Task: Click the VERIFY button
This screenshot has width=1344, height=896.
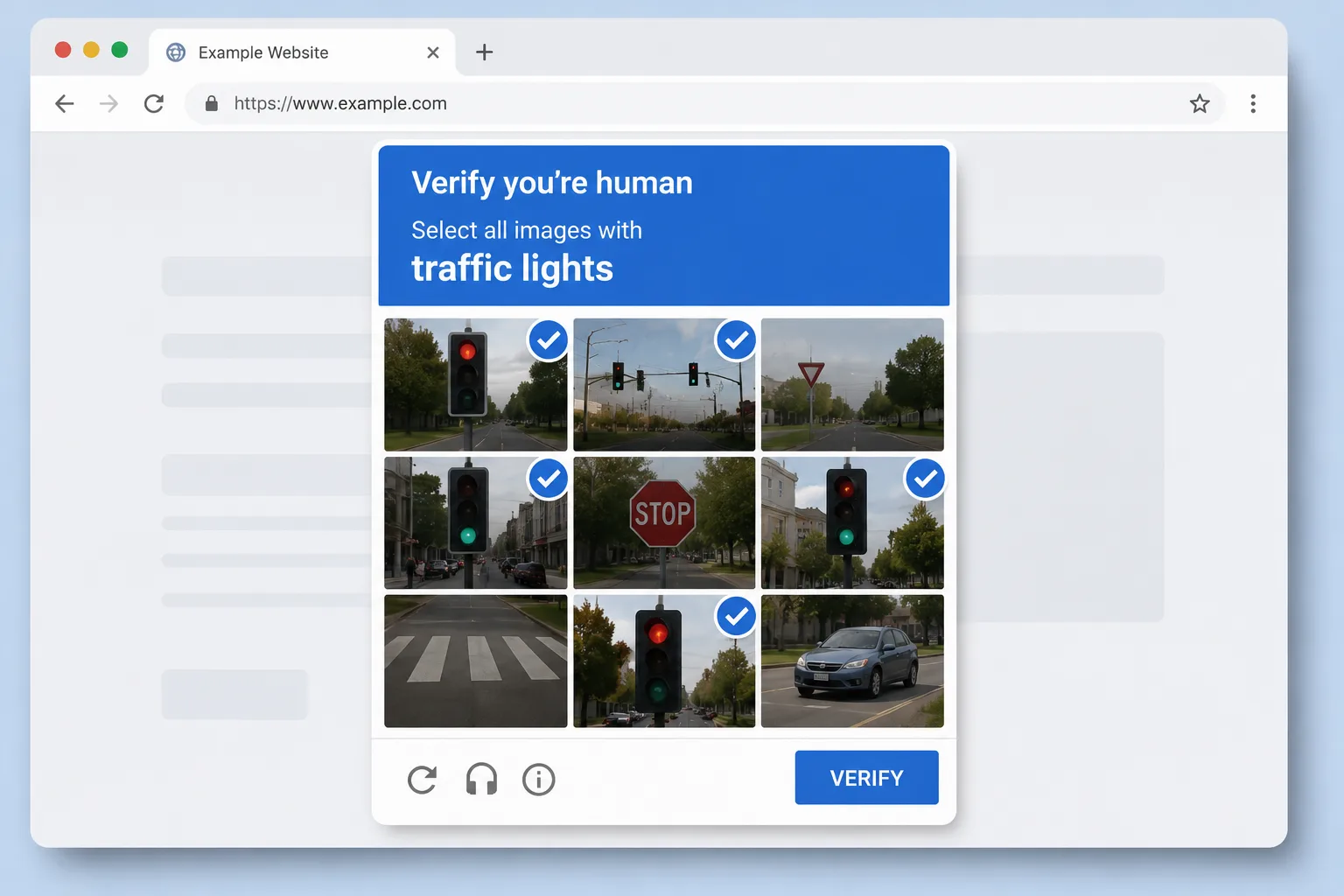Action: point(866,777)
